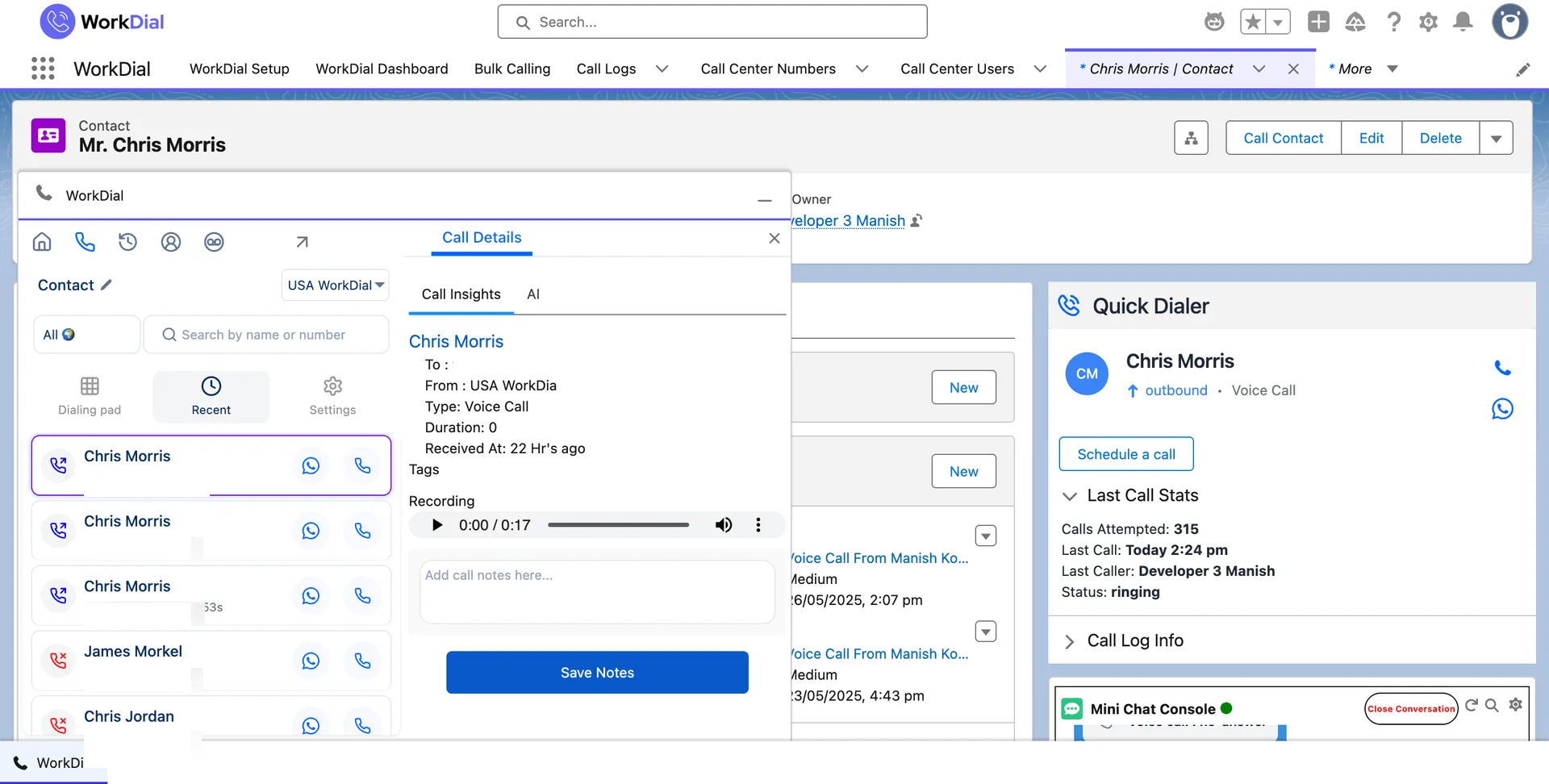Click Schedule a call button
This screenshot has width=1549, height=784.
click(1126, 454)
